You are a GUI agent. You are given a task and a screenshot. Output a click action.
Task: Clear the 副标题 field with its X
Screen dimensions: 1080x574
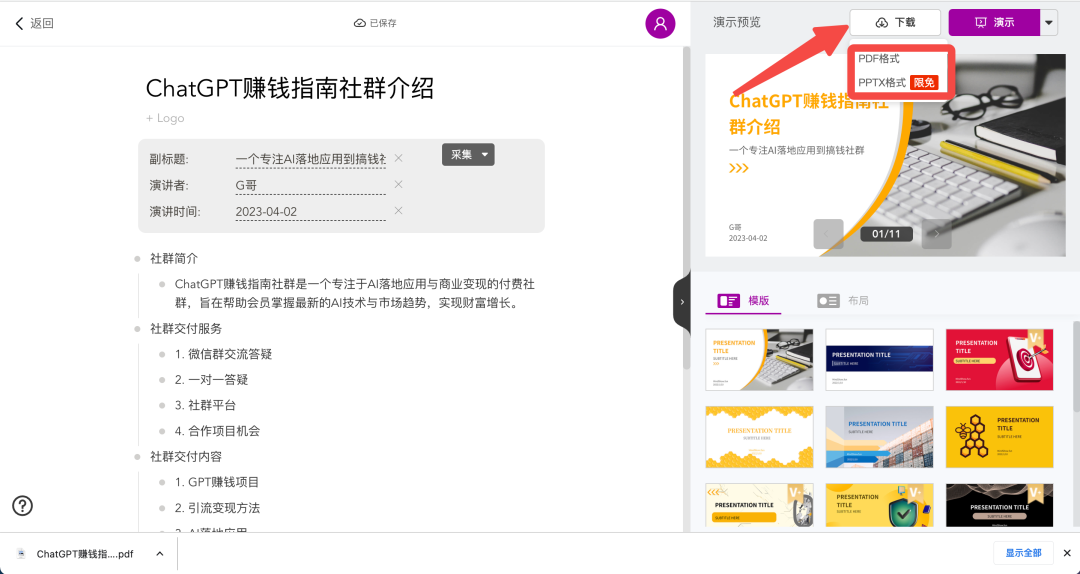click(x=398, y=158)
